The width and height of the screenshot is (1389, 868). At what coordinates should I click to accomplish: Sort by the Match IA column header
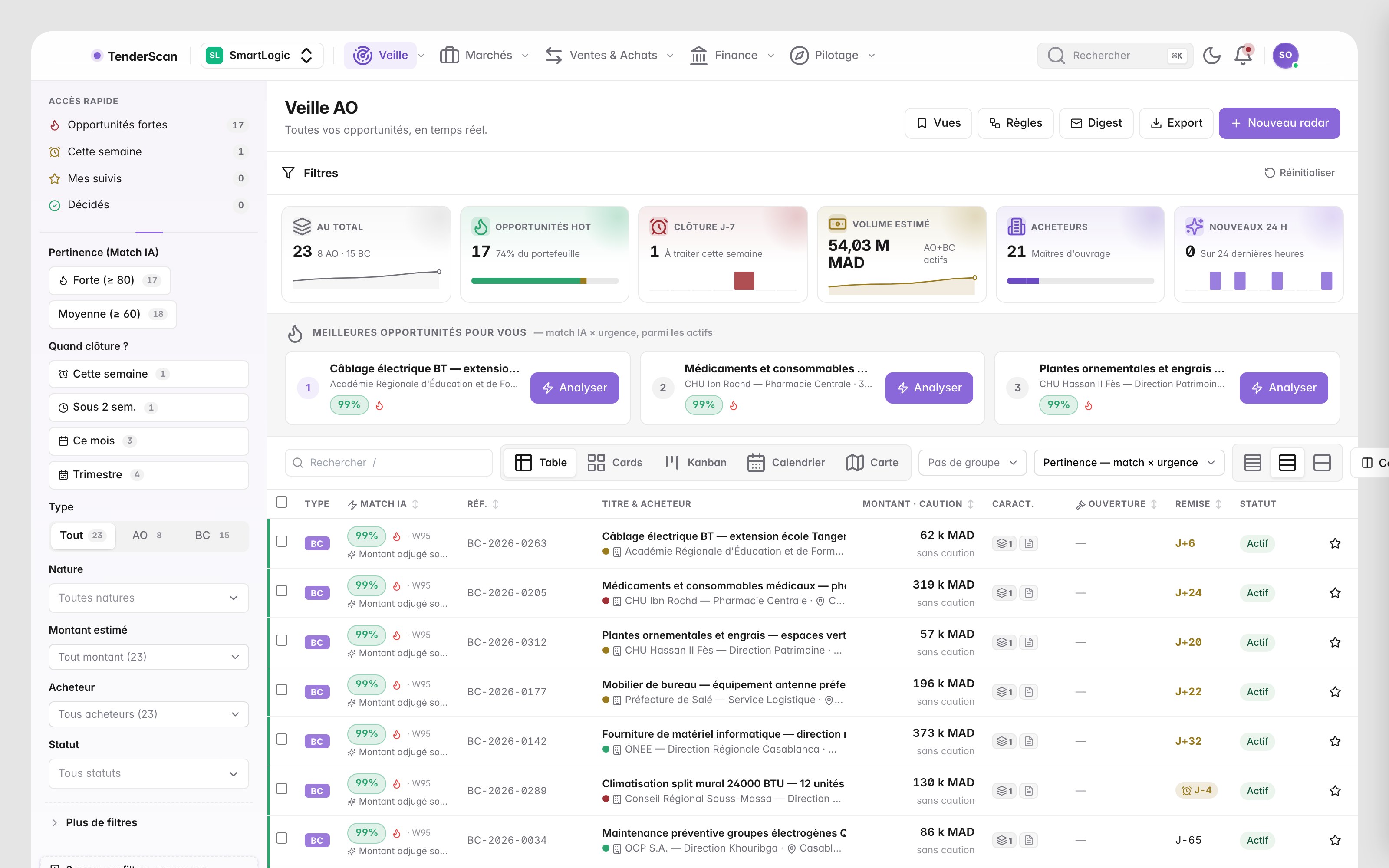click(x=383, y=504)
